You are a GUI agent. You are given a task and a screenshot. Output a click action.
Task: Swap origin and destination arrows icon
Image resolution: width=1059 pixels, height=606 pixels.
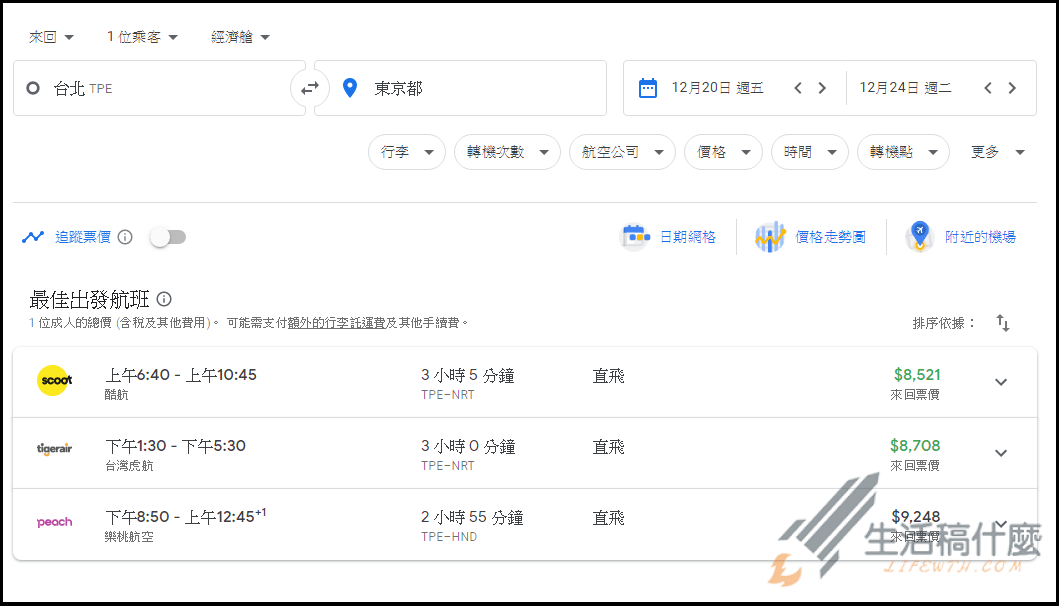[x=310, y=89]
